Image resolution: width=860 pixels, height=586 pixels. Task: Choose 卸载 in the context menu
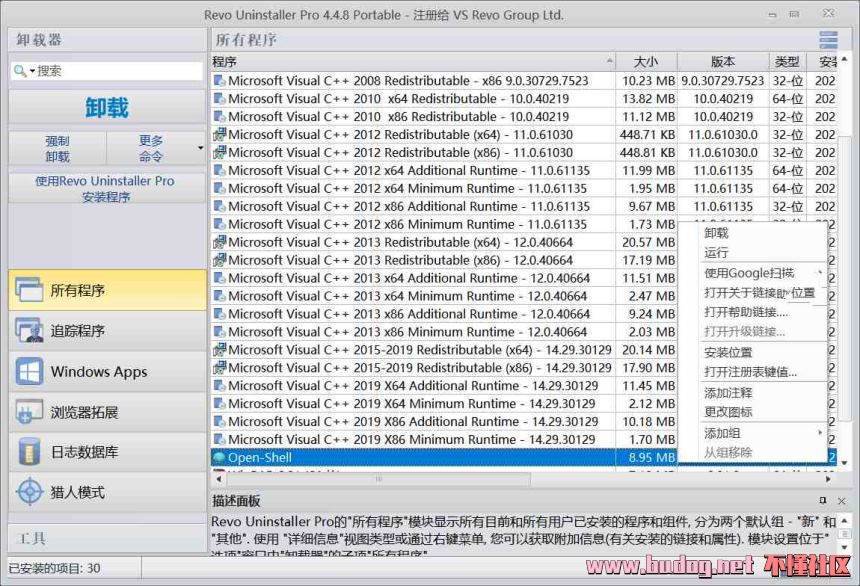coord(716,233)
